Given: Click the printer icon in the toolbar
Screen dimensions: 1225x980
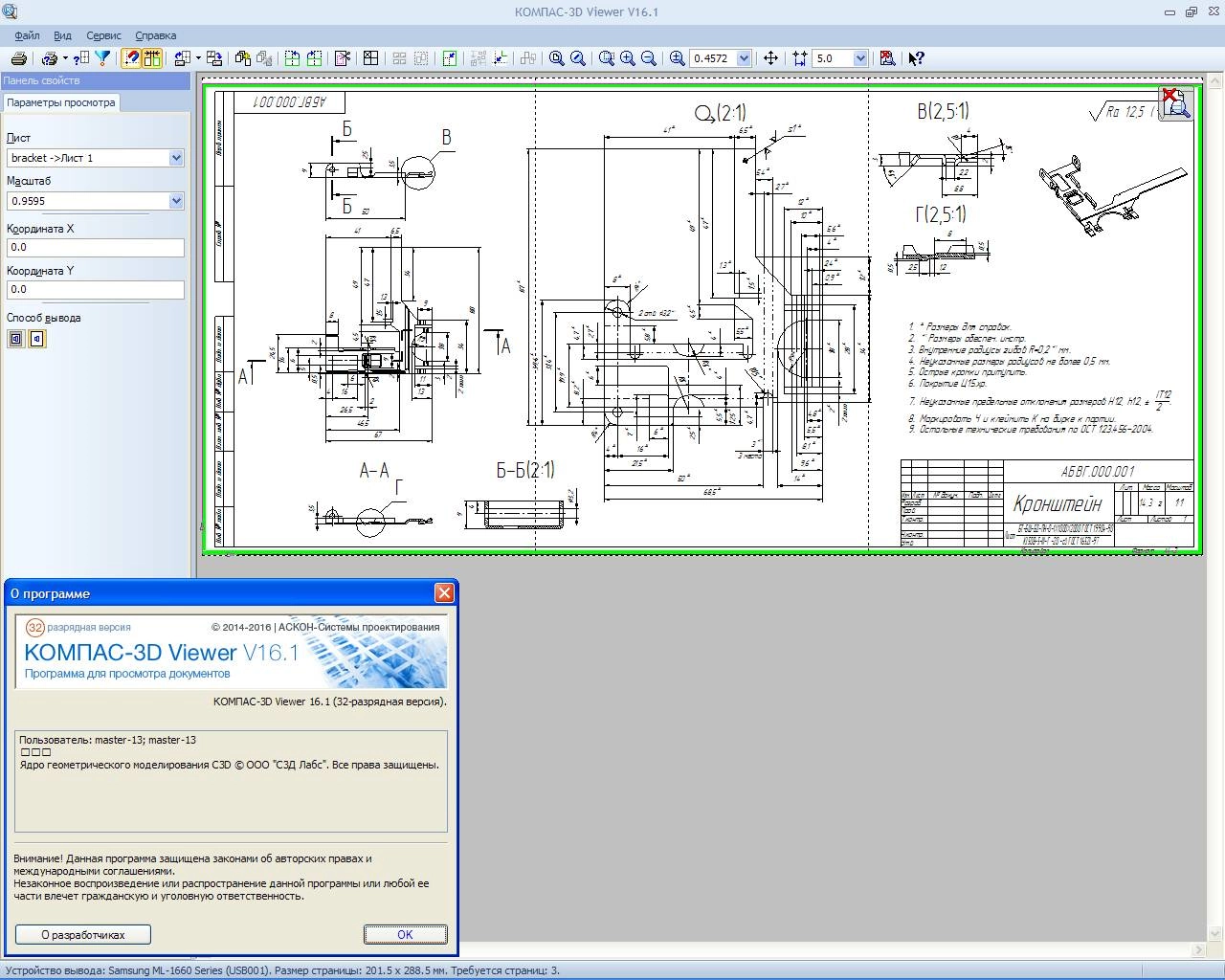Looking at the screenshot, I should click(18, 58).
